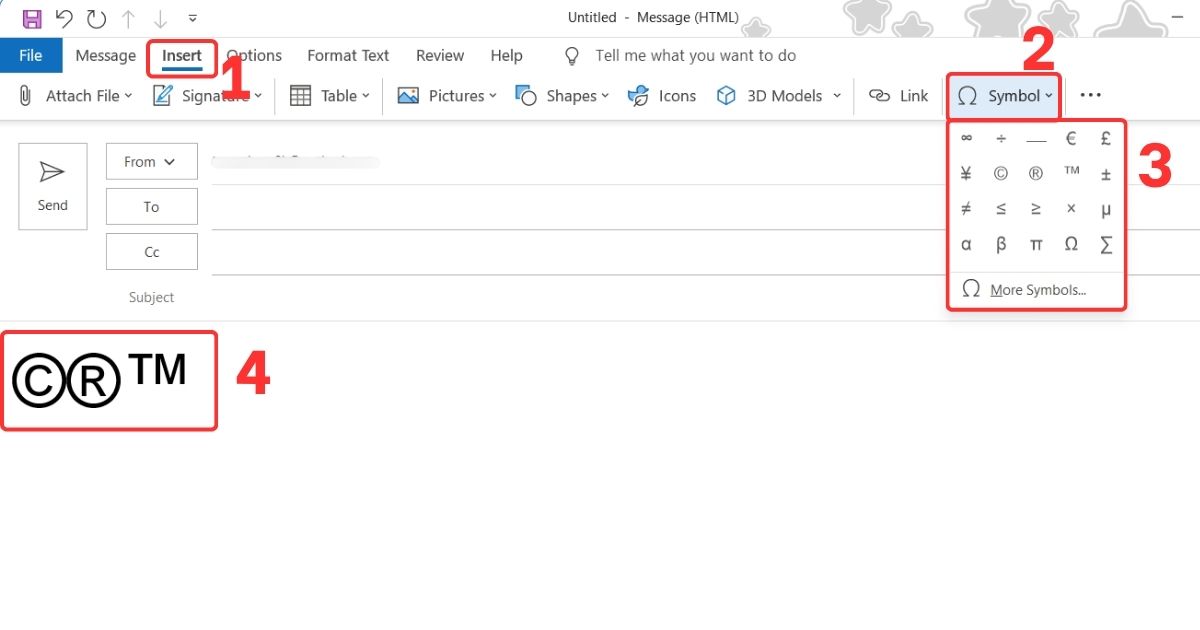Click the Send button
Screen dimensions: 1200x630
pos(52,186)
